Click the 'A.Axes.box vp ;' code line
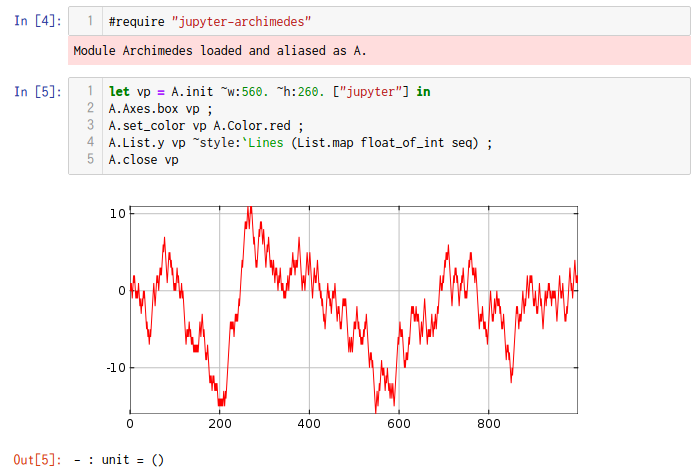 coord(160,109)
